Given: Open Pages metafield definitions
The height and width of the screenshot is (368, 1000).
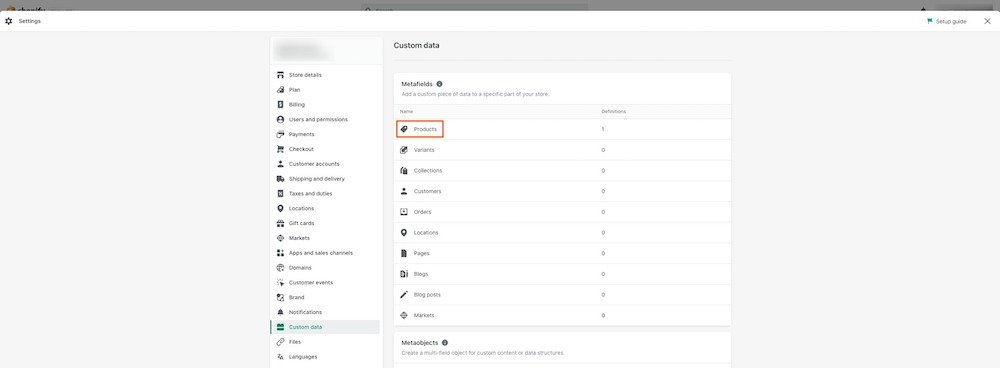Looking at the screenshot, I should pyautogui.click(x=562, y=253).
